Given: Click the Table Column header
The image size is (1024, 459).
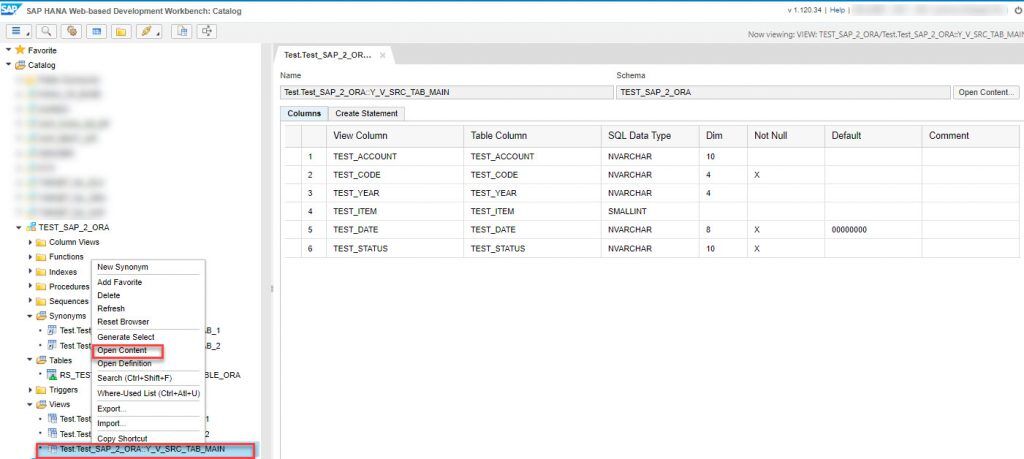Looking at the screenshot, I should [x=532, y=136].
